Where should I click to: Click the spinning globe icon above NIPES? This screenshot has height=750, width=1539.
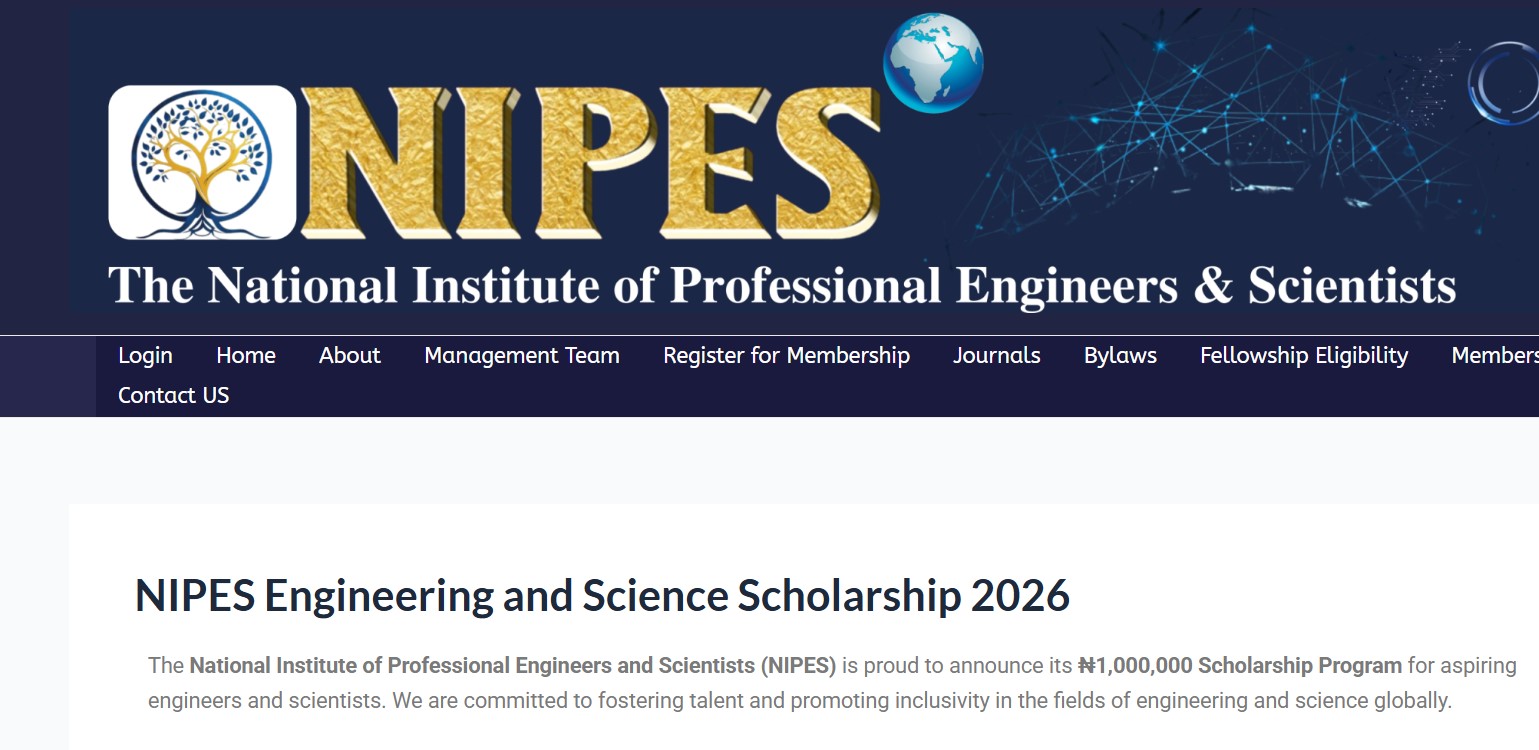[934, 62]
